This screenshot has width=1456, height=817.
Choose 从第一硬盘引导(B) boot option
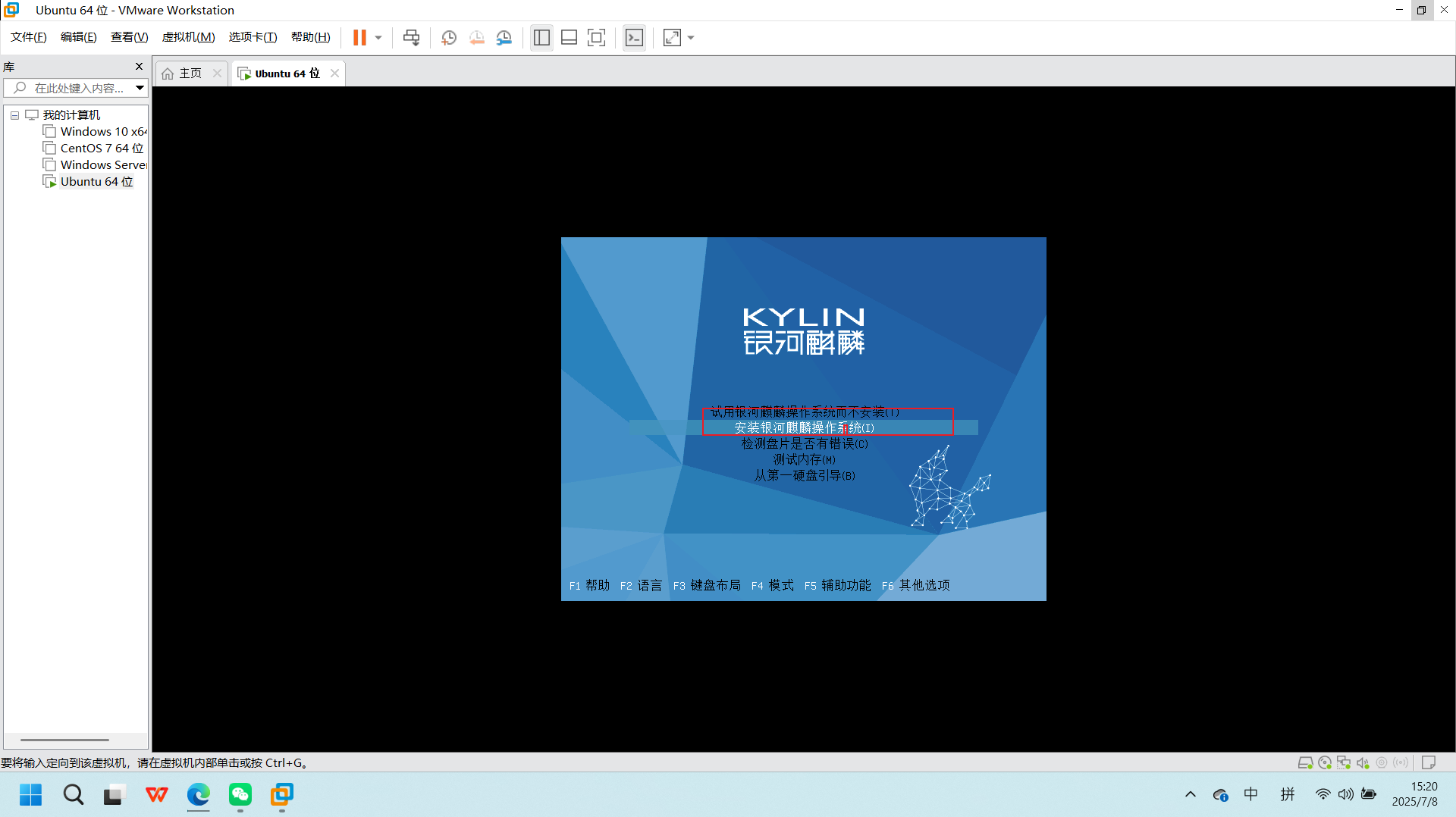click(805, 476)
